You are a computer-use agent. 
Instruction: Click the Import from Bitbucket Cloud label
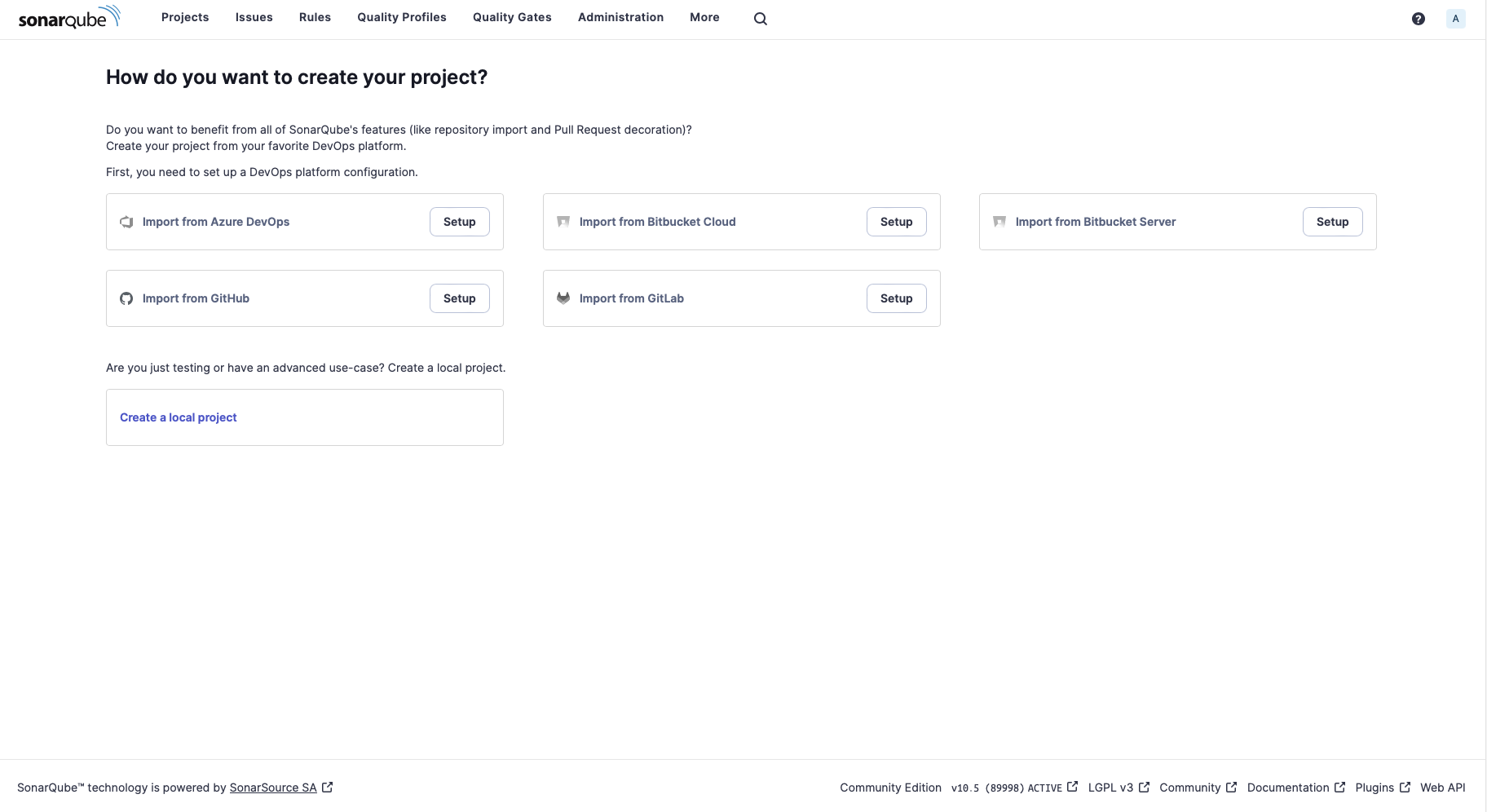tap(658, 222)
